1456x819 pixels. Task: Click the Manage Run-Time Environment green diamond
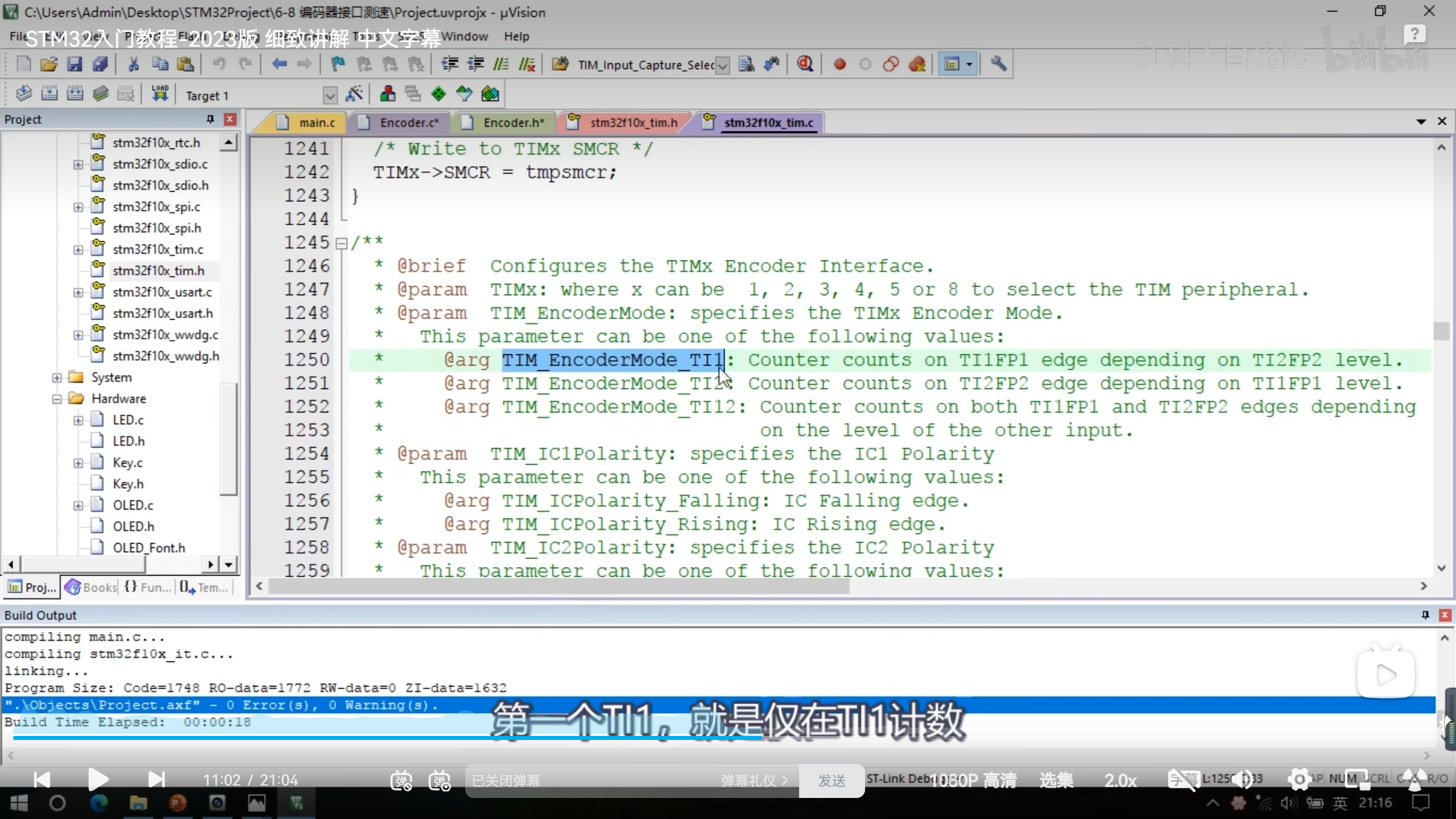(x=439, y=94)
